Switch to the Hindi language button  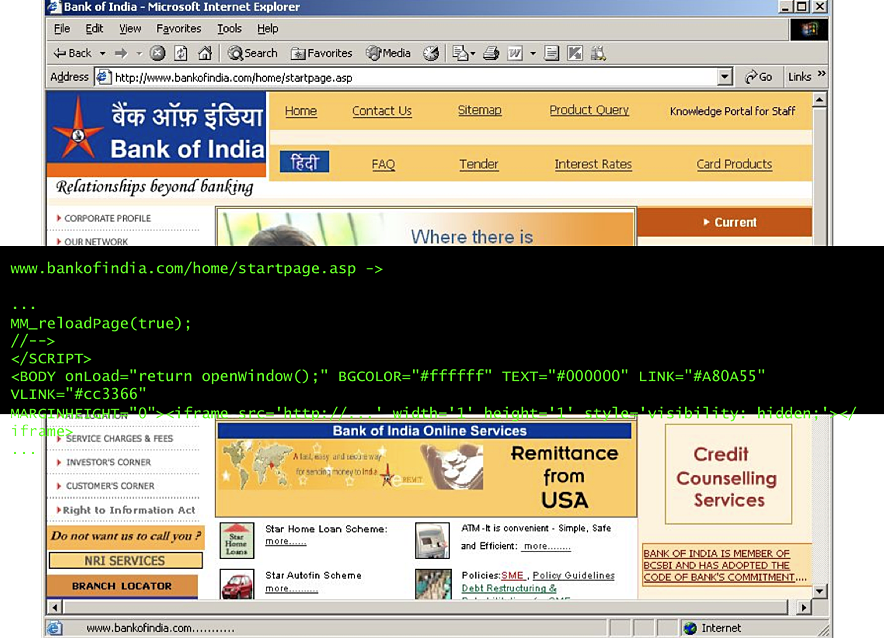click(x=304, y=162)
